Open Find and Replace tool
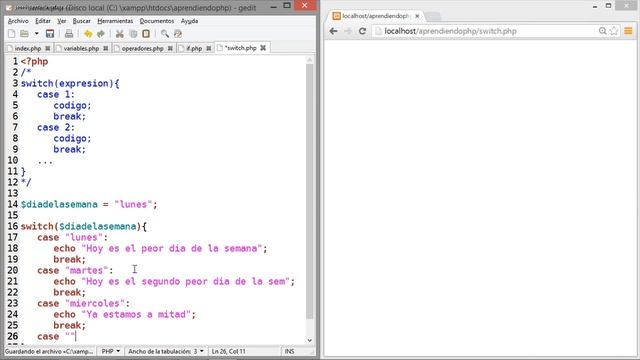The height and width of the screenshot is (360, 640). [x=178, y=34]
